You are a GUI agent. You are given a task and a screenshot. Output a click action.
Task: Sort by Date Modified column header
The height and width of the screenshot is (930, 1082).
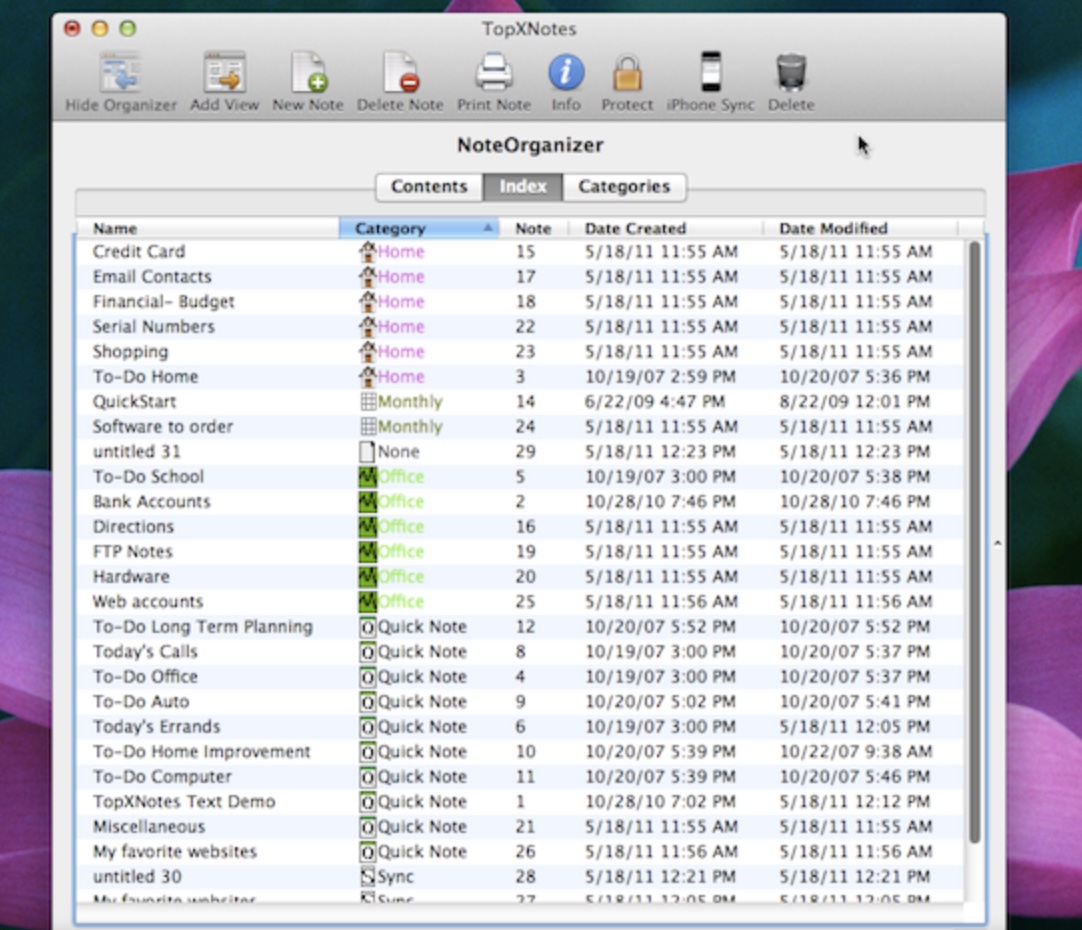858,228
